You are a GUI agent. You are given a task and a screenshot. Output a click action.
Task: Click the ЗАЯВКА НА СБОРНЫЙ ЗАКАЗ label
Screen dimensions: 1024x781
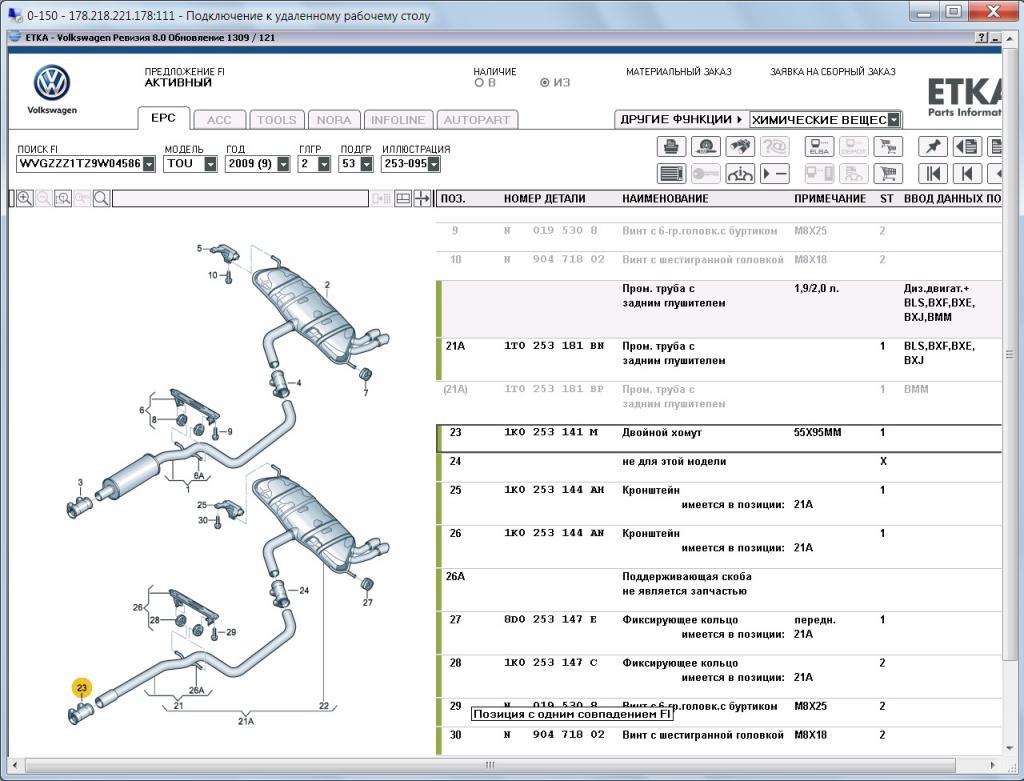833,72
